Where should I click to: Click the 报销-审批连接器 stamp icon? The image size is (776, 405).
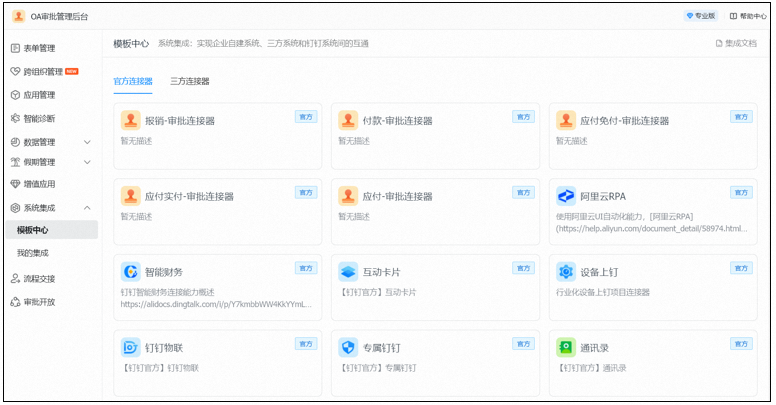tap(131, 120)
